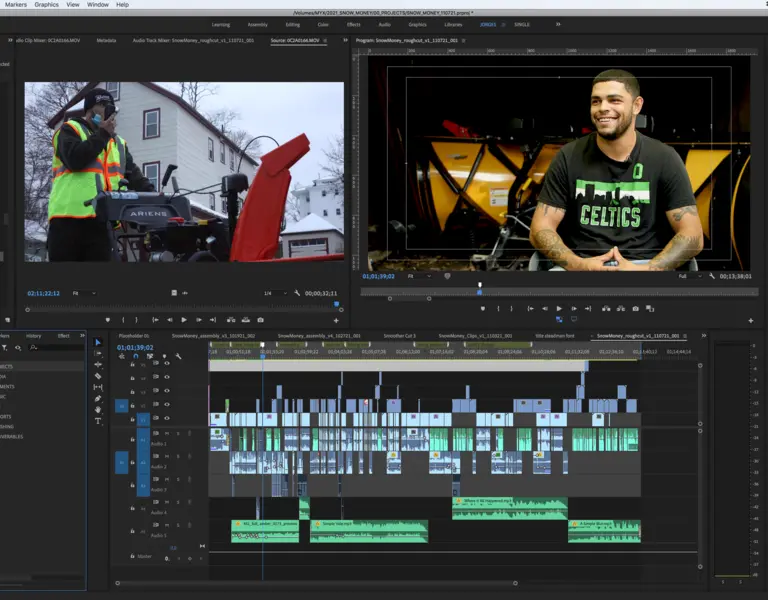Add marker in Source monitor
This screenshot has width=768, height=600.
(x=108, y=320)
